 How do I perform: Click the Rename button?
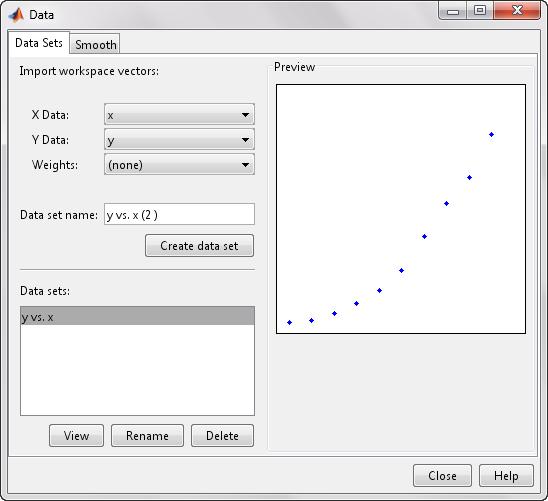pyautogui.click(x=147, y=436)
